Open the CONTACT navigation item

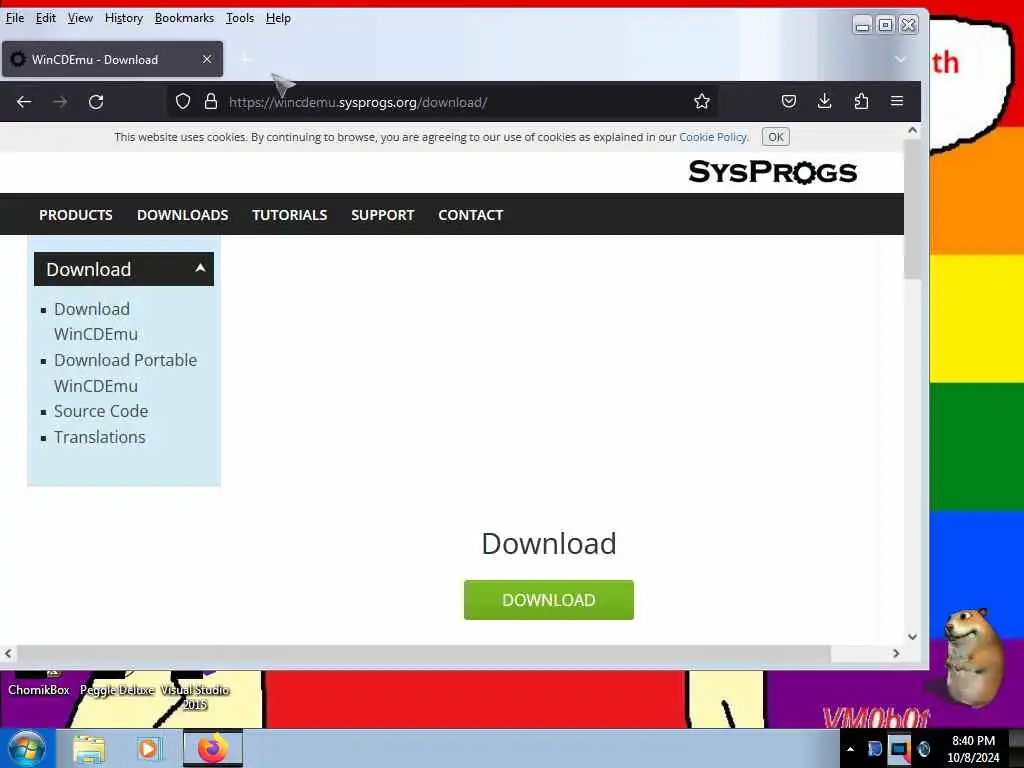(471, 215)
